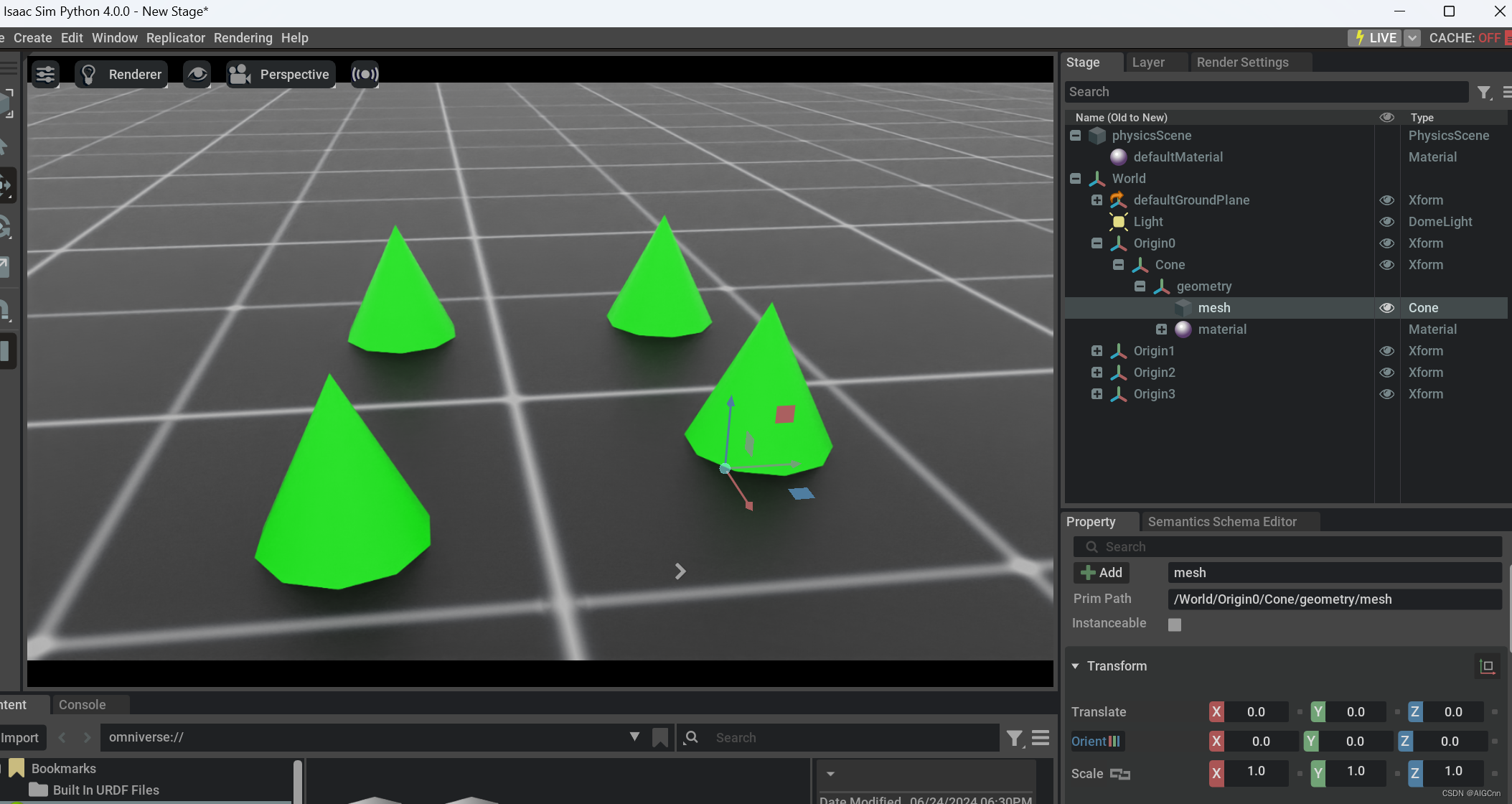Viewport: 1512px width, 804px height.
Task: Click the Translate X value field
Action: [x=1256, y=712]
